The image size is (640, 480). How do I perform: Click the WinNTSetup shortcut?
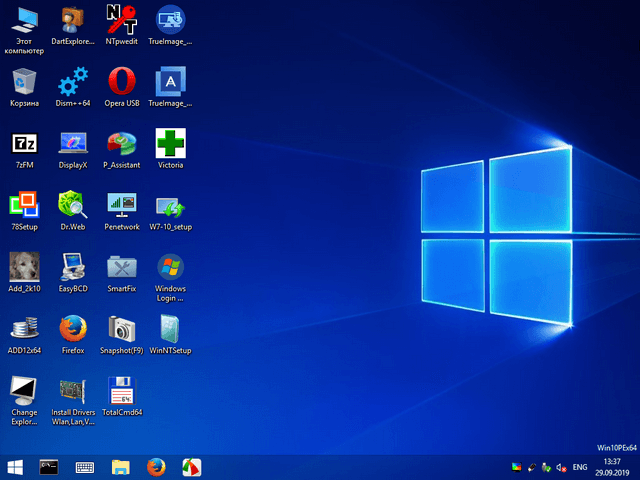click(170, 330)
